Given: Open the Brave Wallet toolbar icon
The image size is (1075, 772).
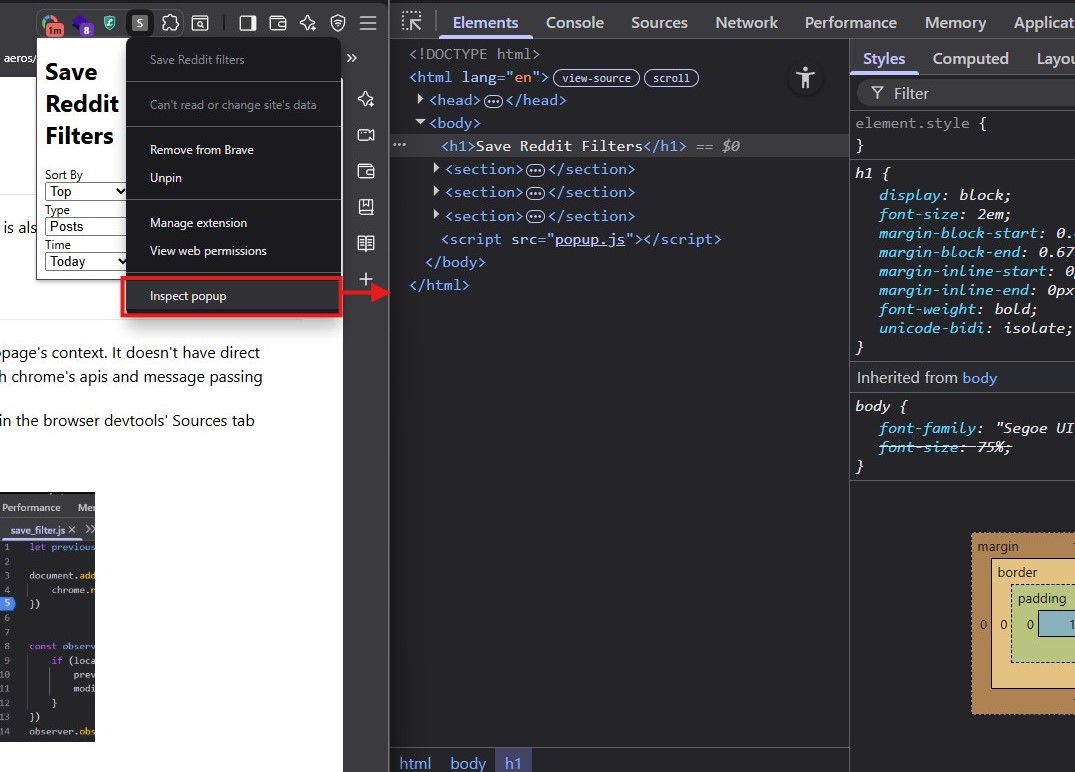Looking at the screenshot, I should point(278,23).
